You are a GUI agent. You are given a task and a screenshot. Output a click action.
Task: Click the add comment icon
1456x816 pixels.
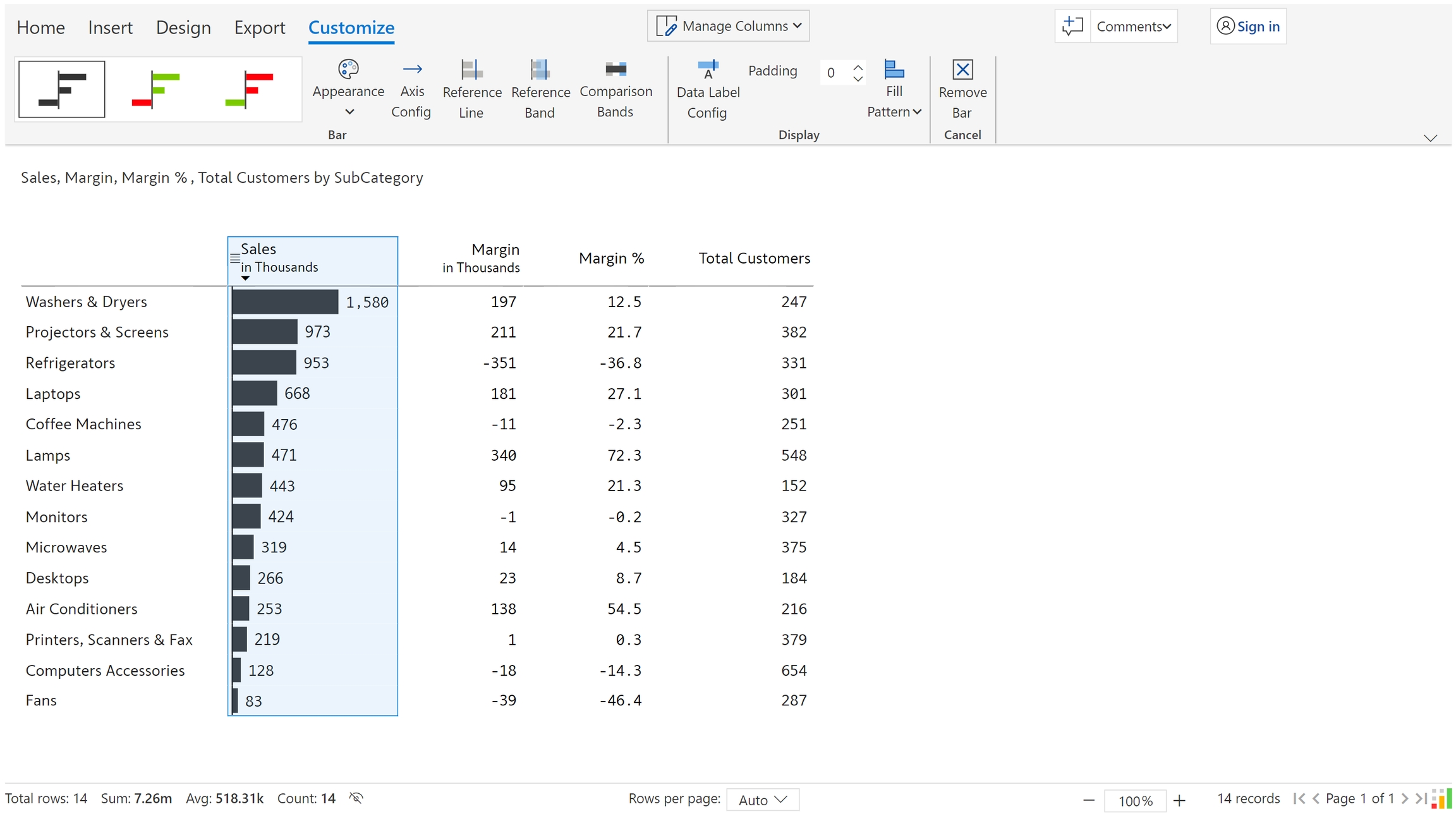1072,27
